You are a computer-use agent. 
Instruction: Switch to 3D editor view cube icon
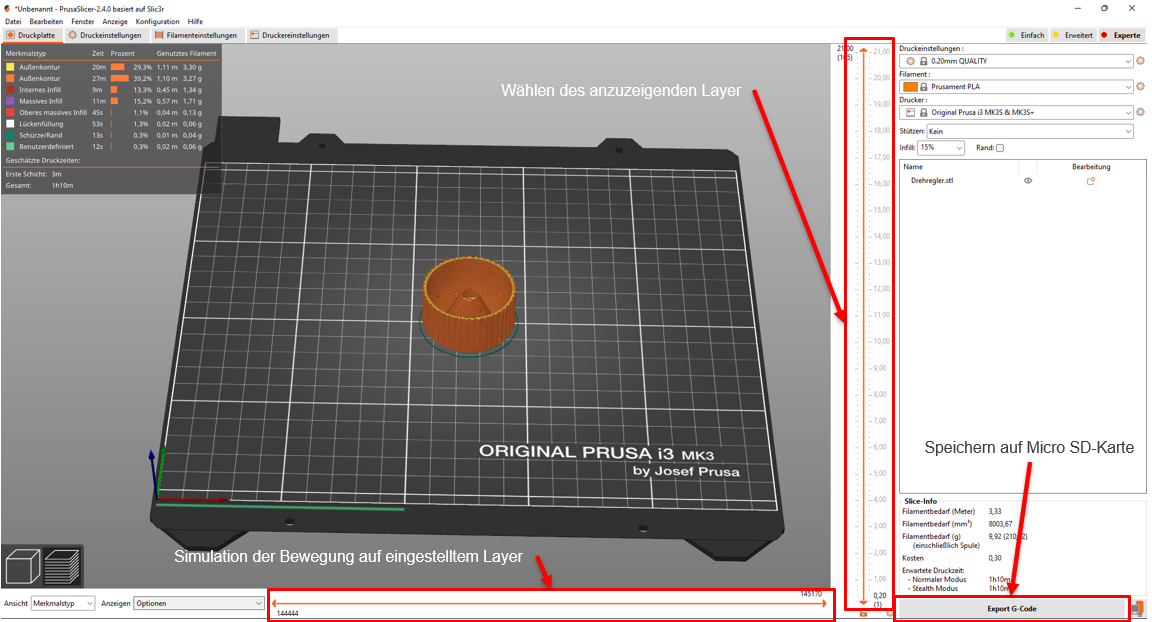pyautogui.click(x=22, y=567)
